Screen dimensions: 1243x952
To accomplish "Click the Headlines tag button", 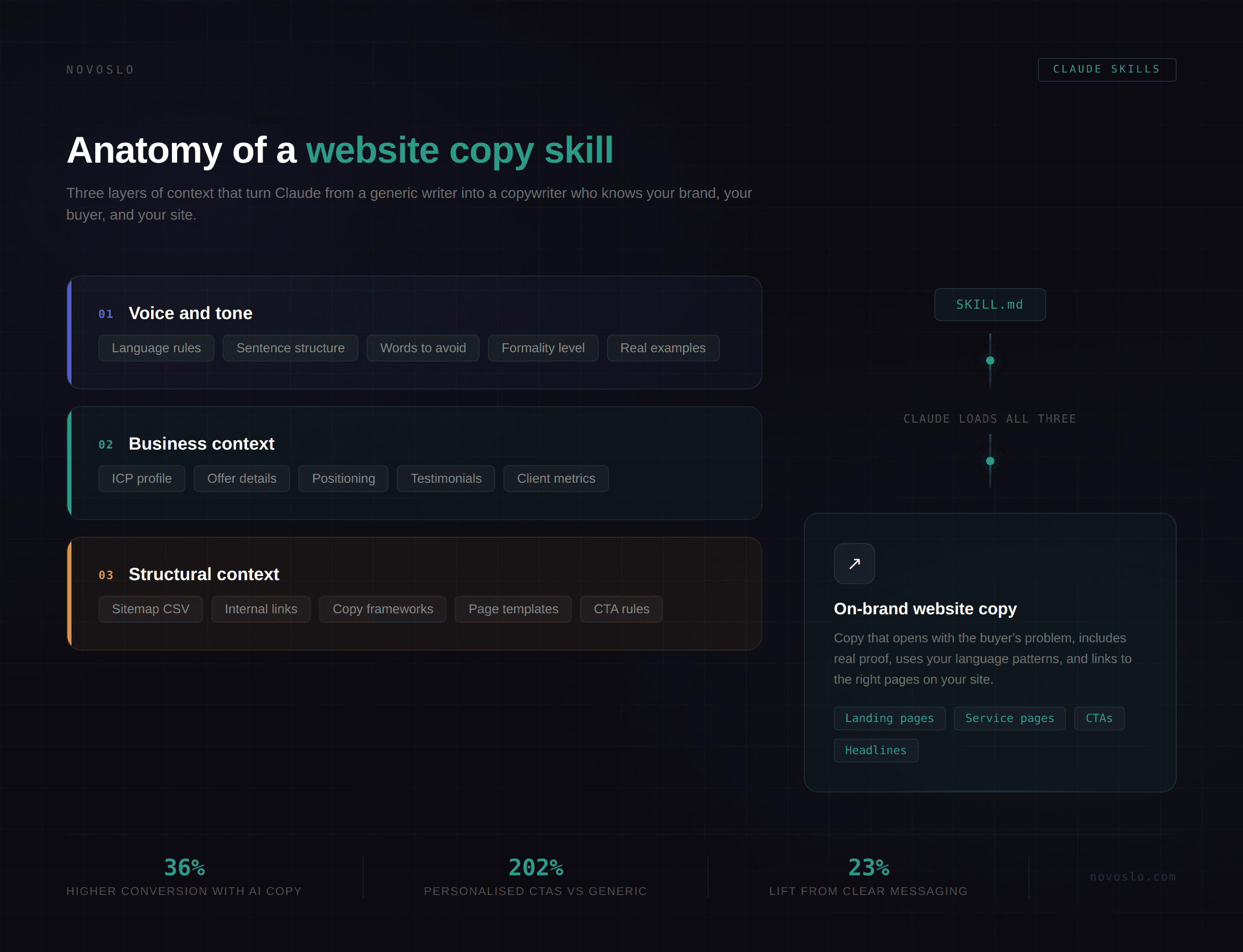I will click(x=875, y=749).
